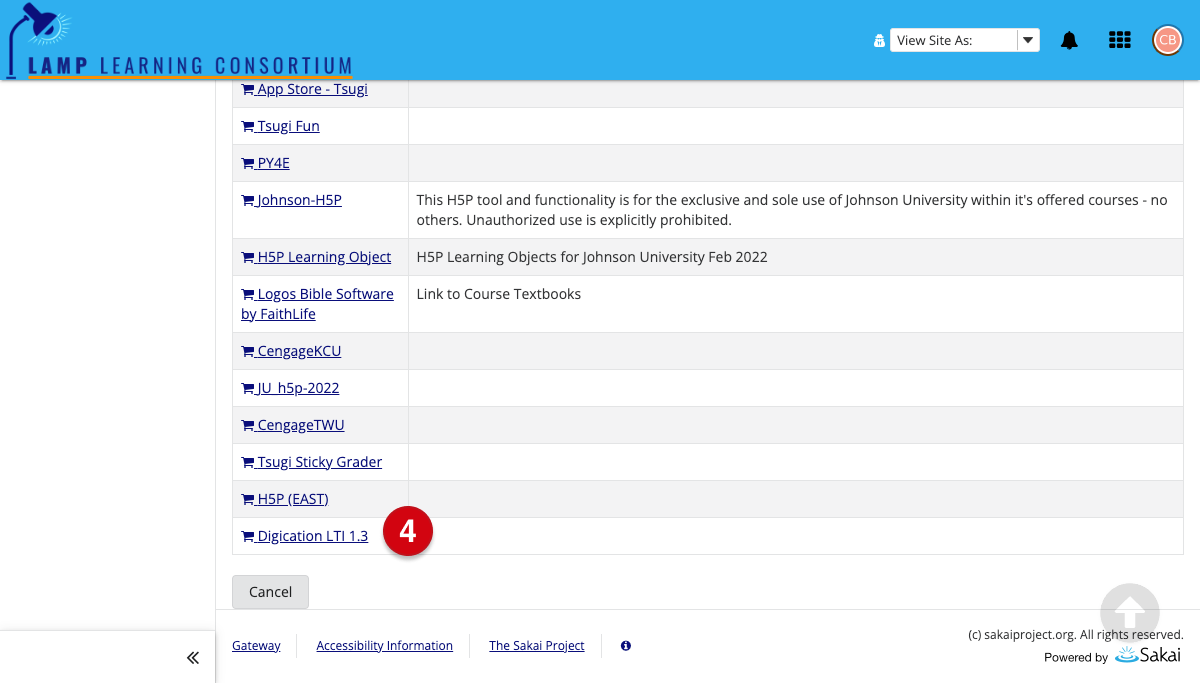Viewport: 1200px width, 683px height.
Task: Click the back-to-top arrow icon
Action: click(1130, 612)
